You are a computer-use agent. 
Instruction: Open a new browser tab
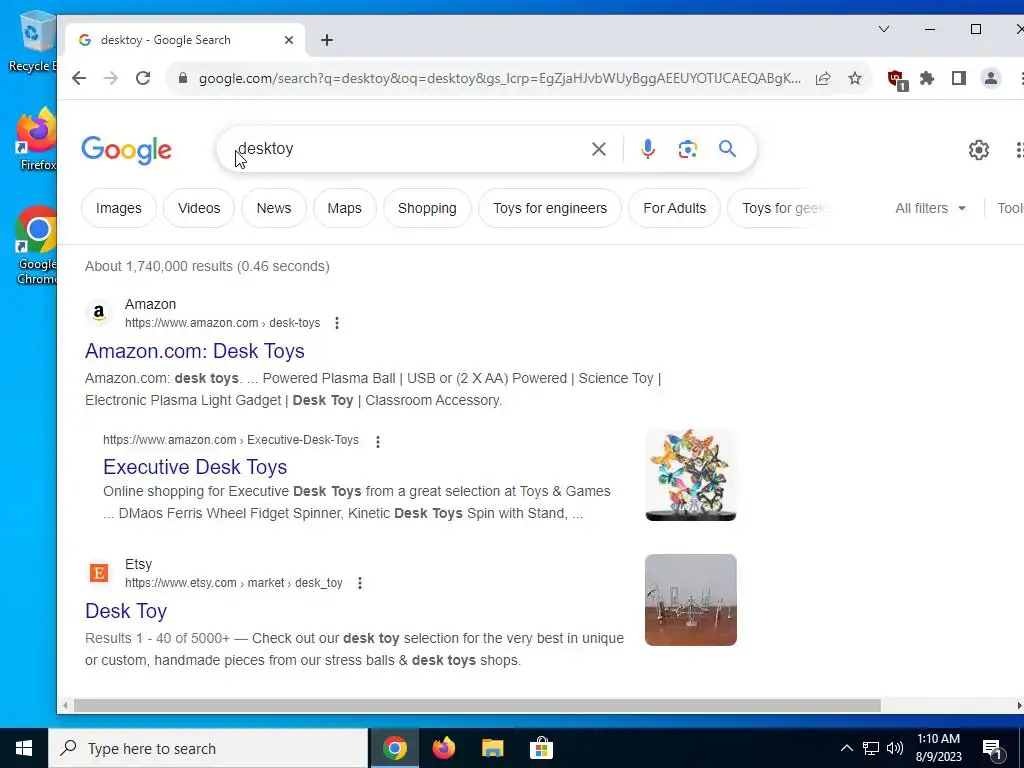pos(327,40)
